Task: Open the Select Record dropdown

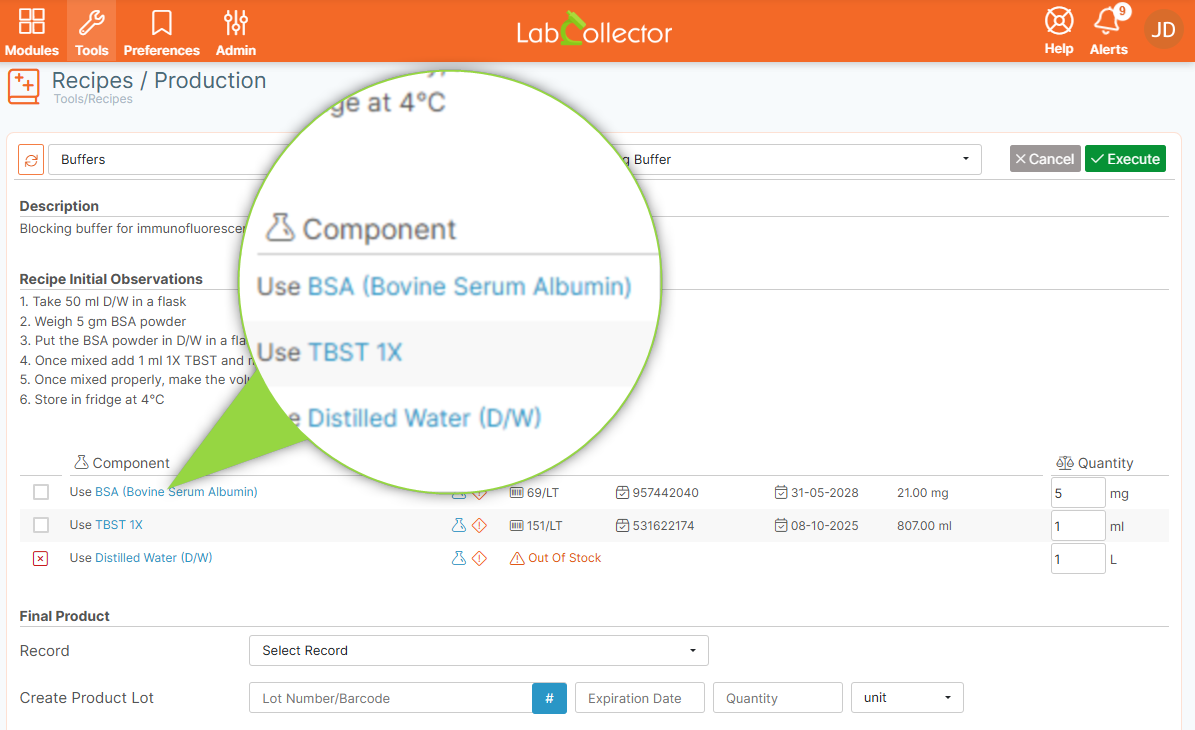Action: point(479,651)
